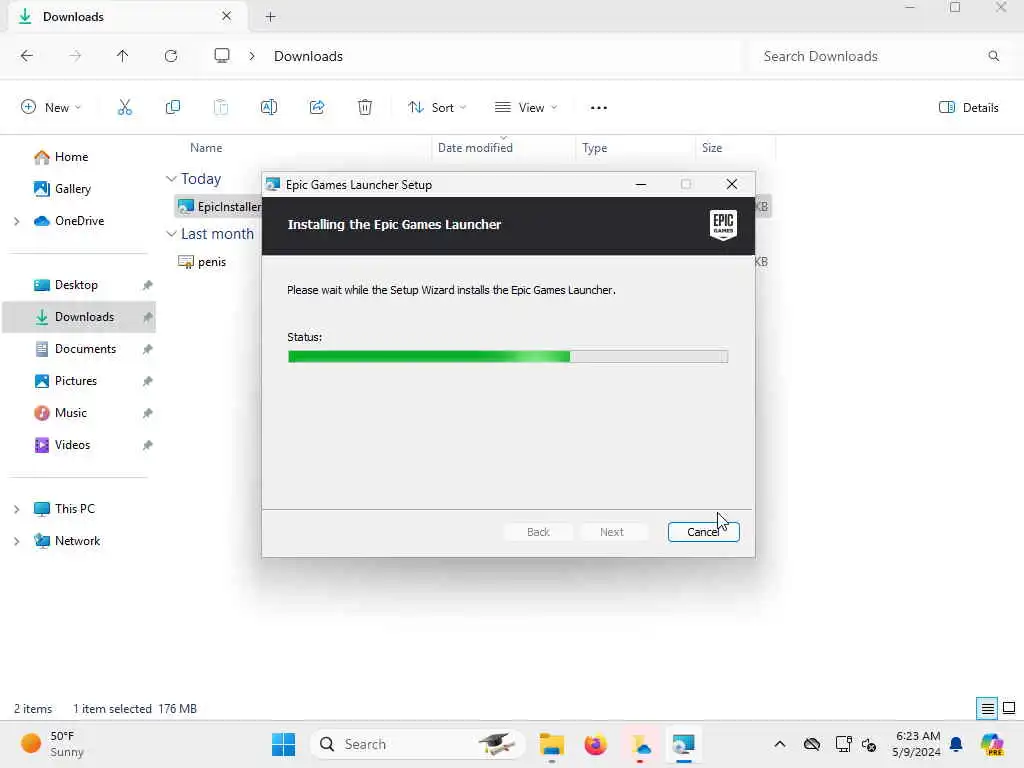Open the weather widget showing 50°F Sunny
This screenshot has height=768, width=1024.
click(52, 744)
